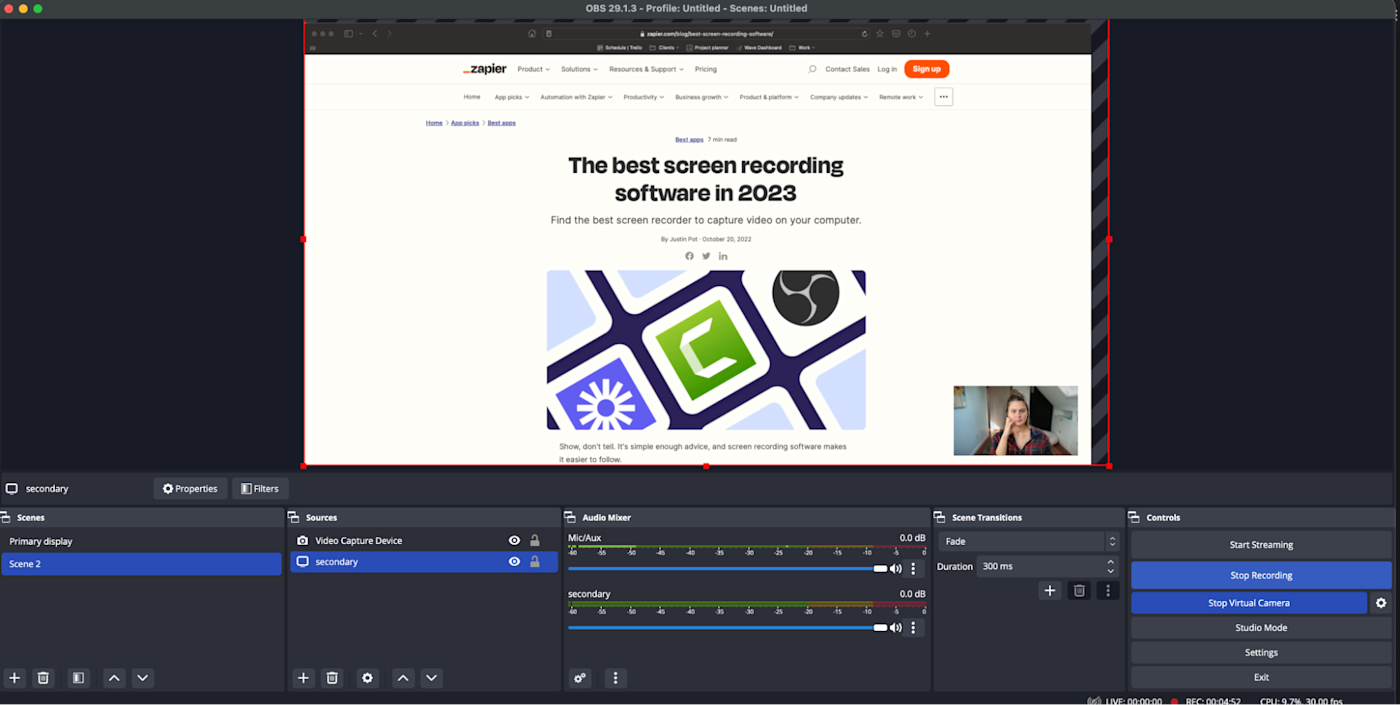Image resolution: width=1400 pixels, height=705 pixels.
Task: Open secondary audio channel three-dot options
Action: click(x=913, y=628)
